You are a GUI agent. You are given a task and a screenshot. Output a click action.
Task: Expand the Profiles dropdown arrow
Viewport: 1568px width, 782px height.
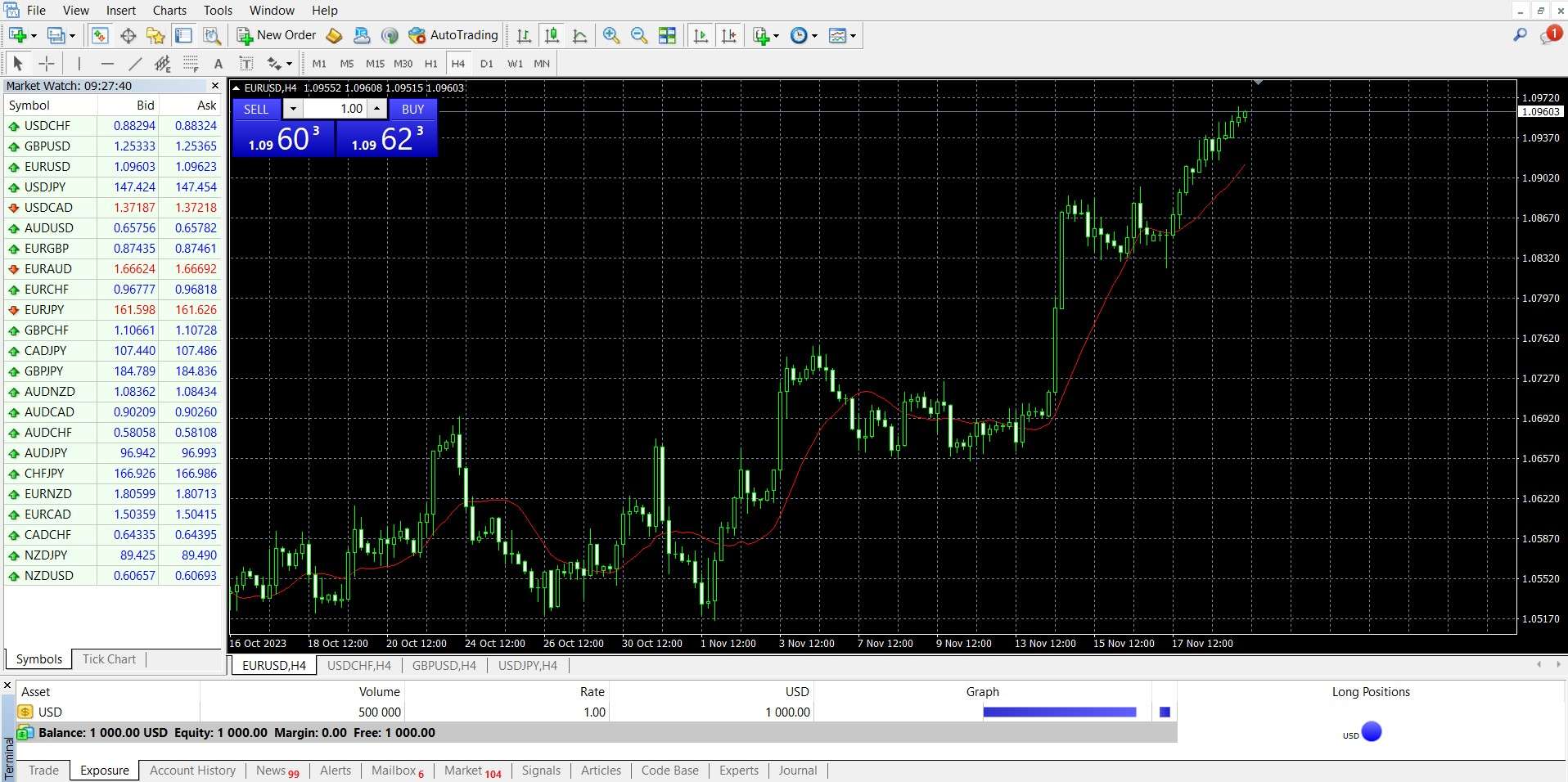[x=72, y=36]
